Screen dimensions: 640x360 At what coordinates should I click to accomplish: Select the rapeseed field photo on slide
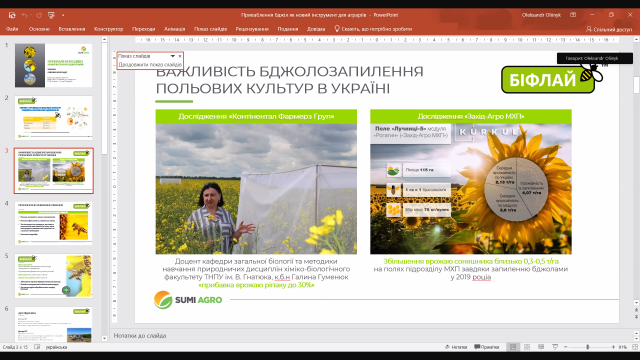tap(256, 189)
